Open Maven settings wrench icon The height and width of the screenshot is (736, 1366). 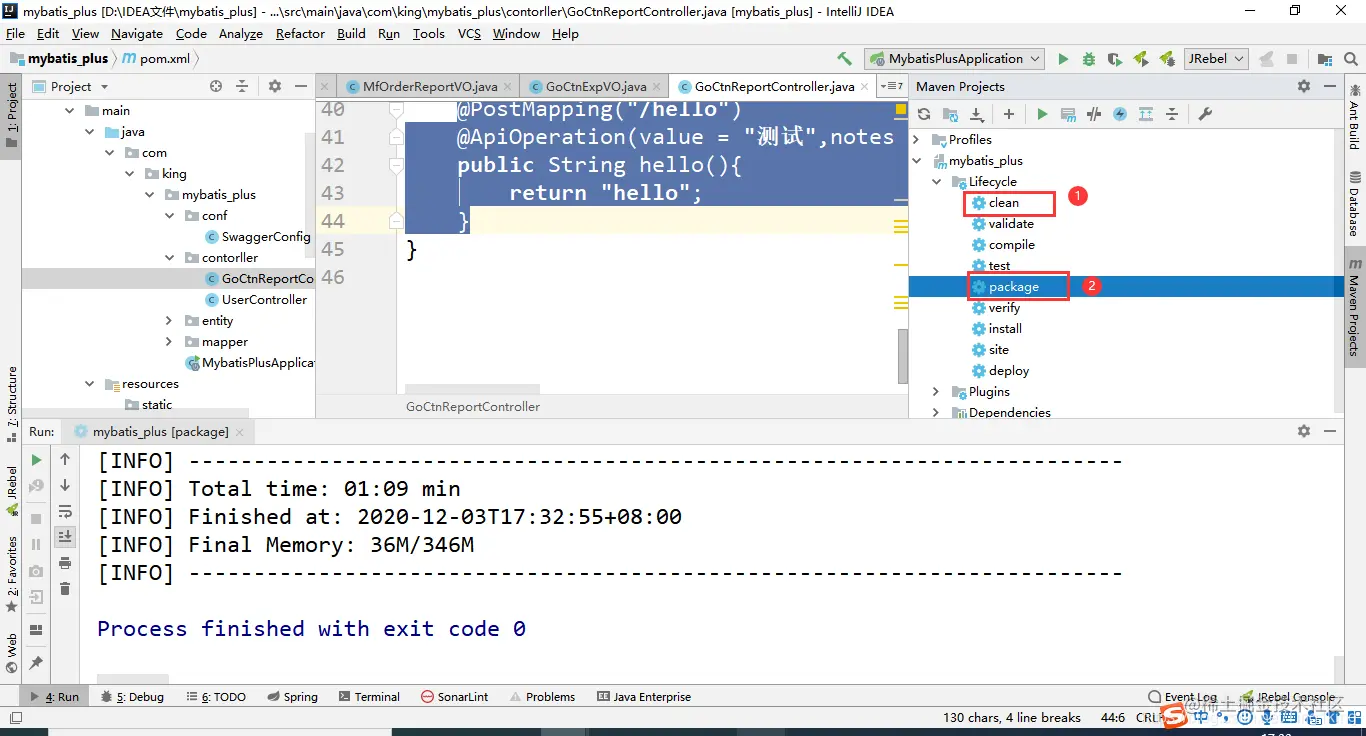point(1205,114)
